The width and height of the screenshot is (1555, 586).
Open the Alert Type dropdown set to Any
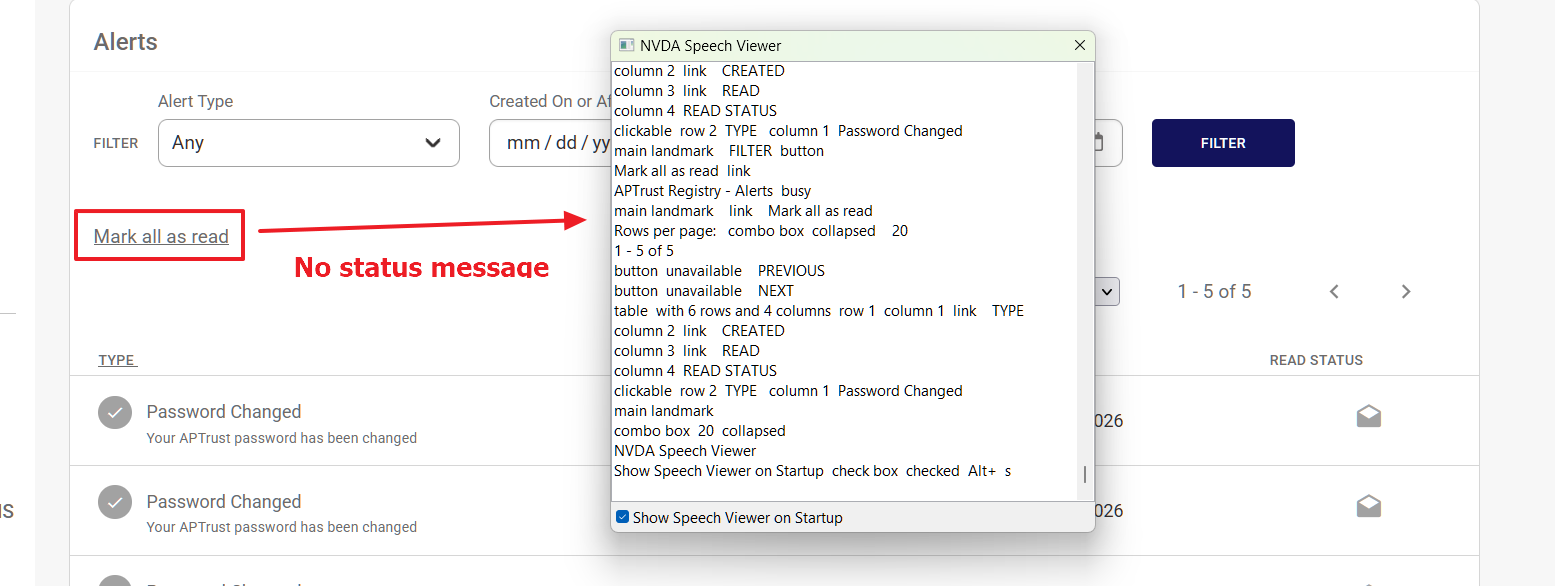(x=309, y=143)
